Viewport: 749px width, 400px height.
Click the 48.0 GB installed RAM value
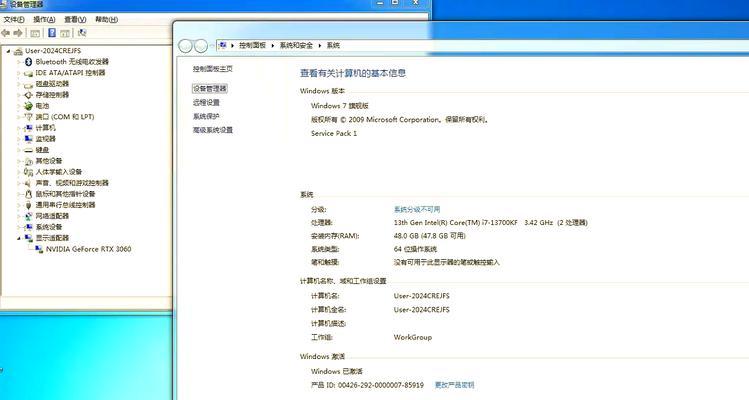[x=429, y=236]
